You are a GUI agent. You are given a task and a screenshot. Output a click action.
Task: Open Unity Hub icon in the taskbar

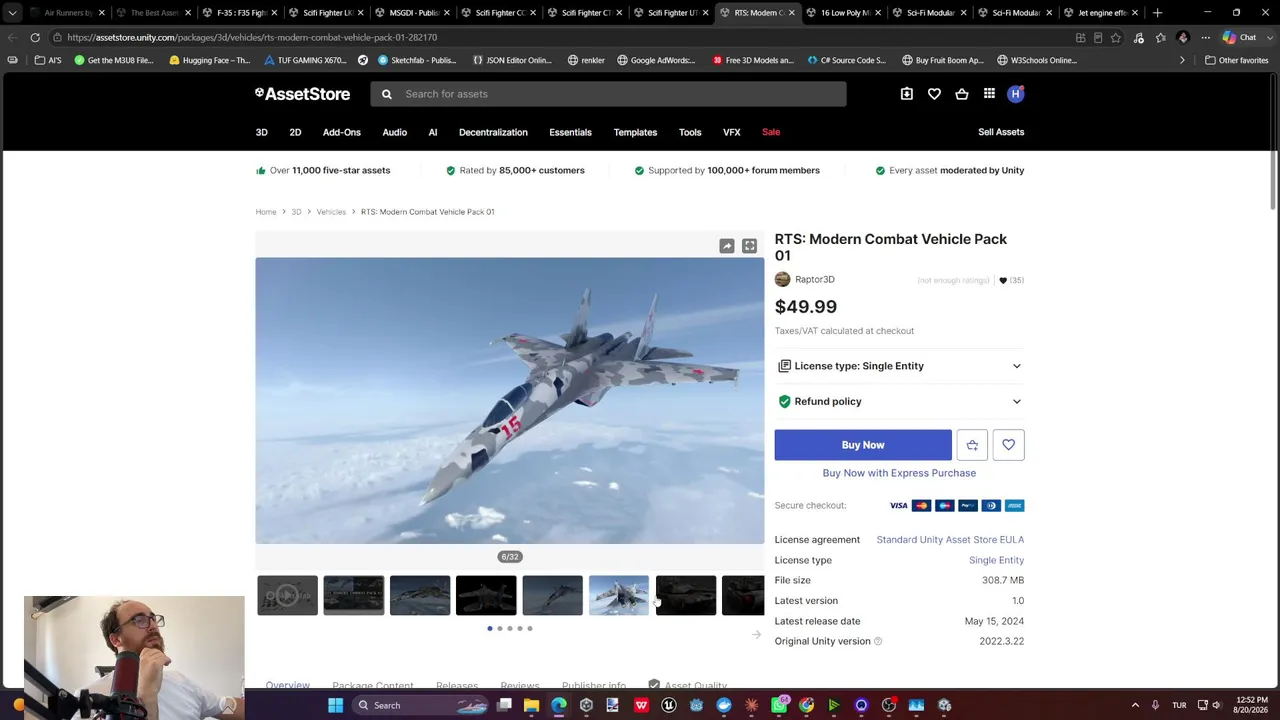coord(586,705)
